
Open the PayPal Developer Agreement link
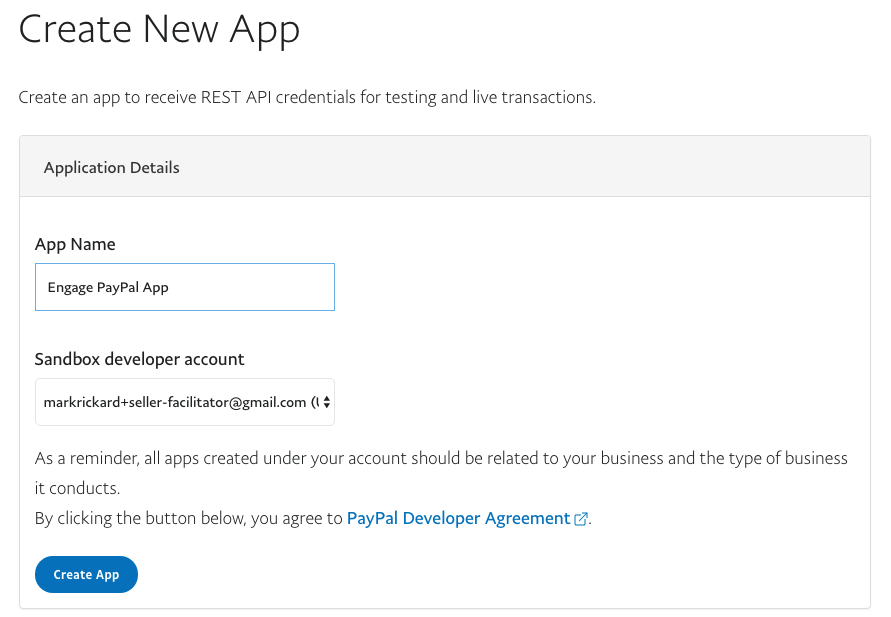coord(459,518)
